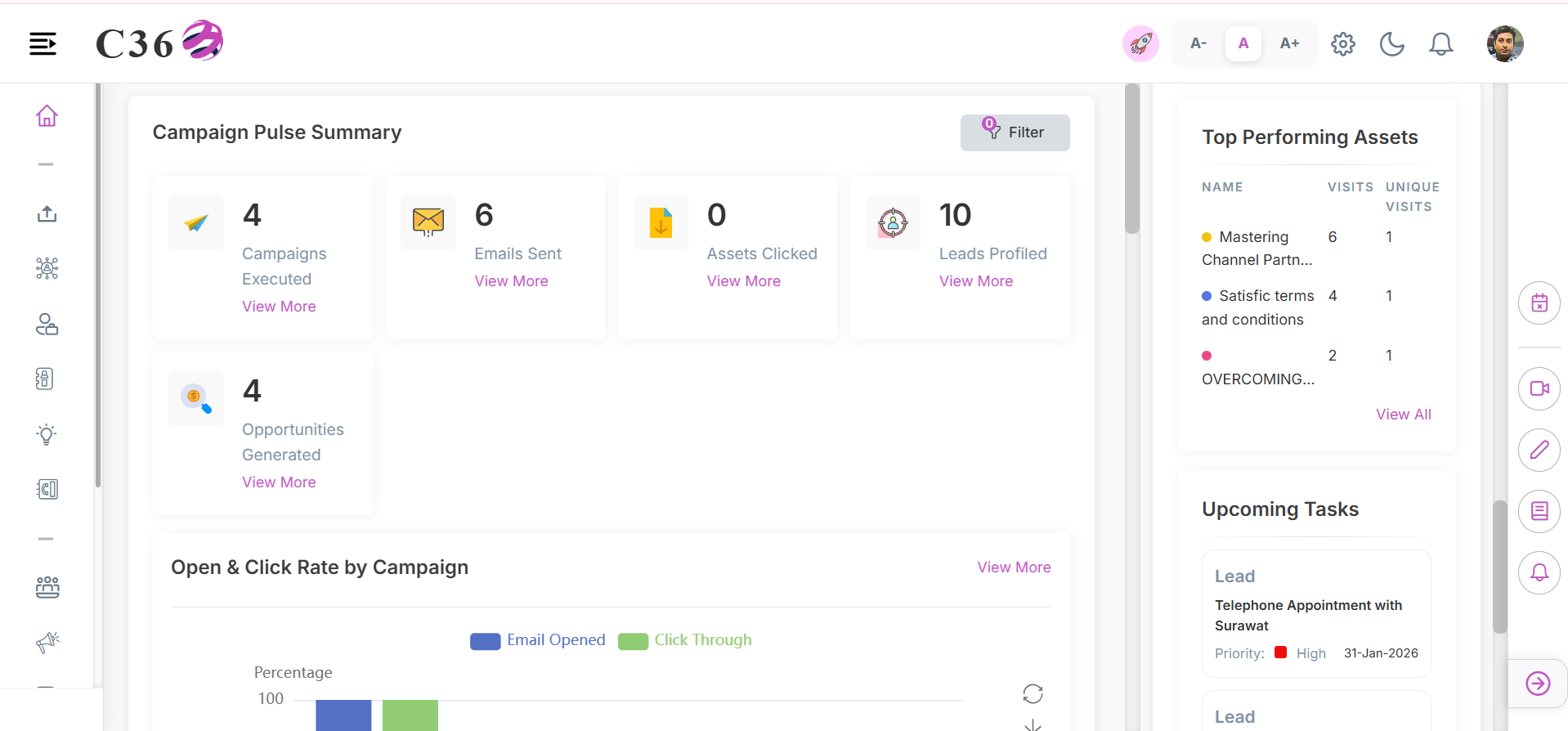Open the euro ledger sidebar icon

pos(47,489)
